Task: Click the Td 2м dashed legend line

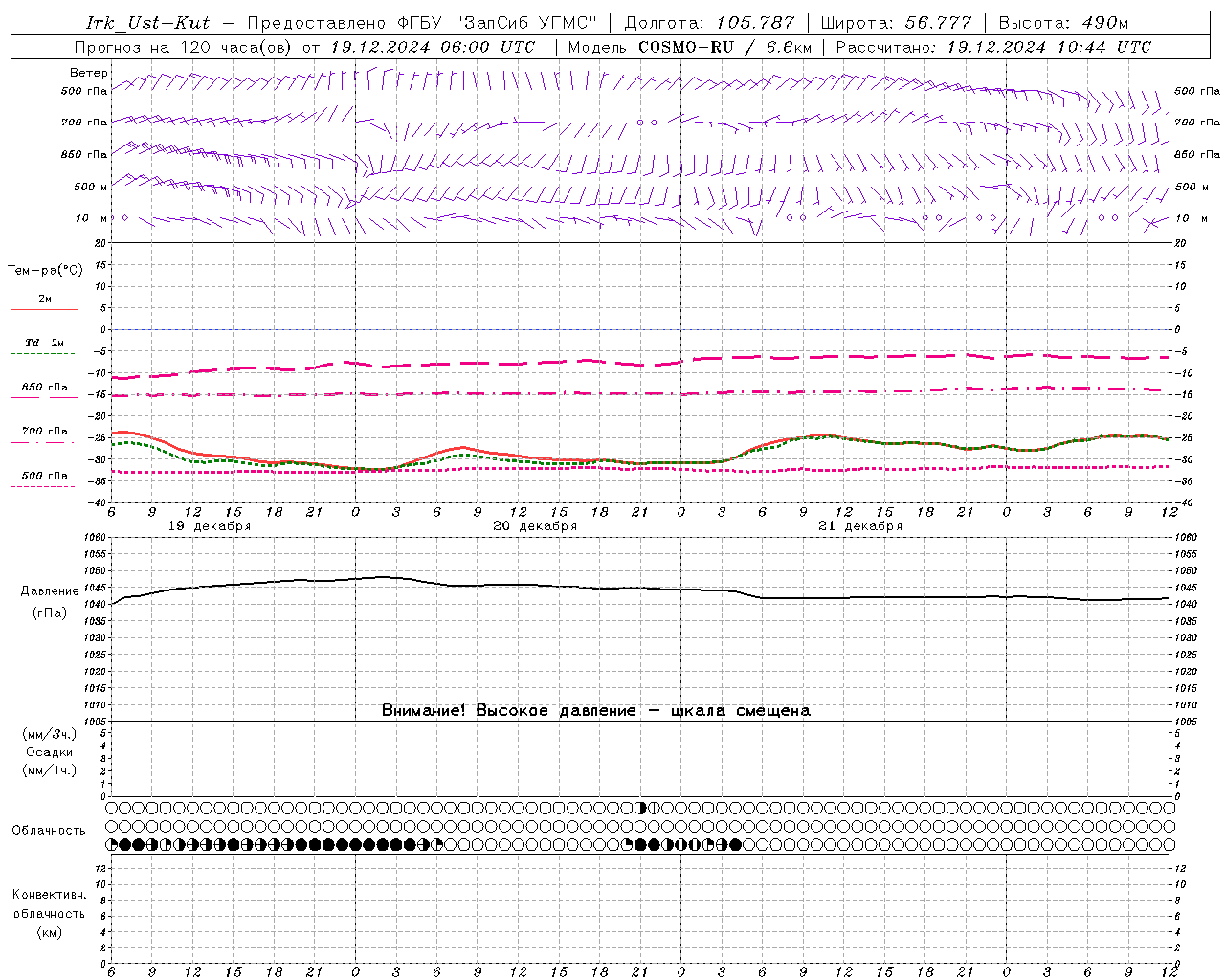Action: coord(42,353)
